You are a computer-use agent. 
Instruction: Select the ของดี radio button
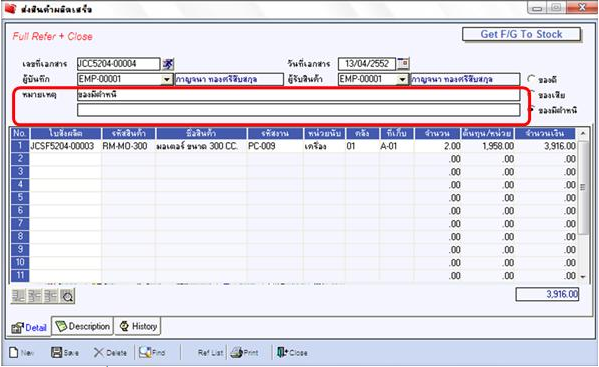click(x=531, y=79)
